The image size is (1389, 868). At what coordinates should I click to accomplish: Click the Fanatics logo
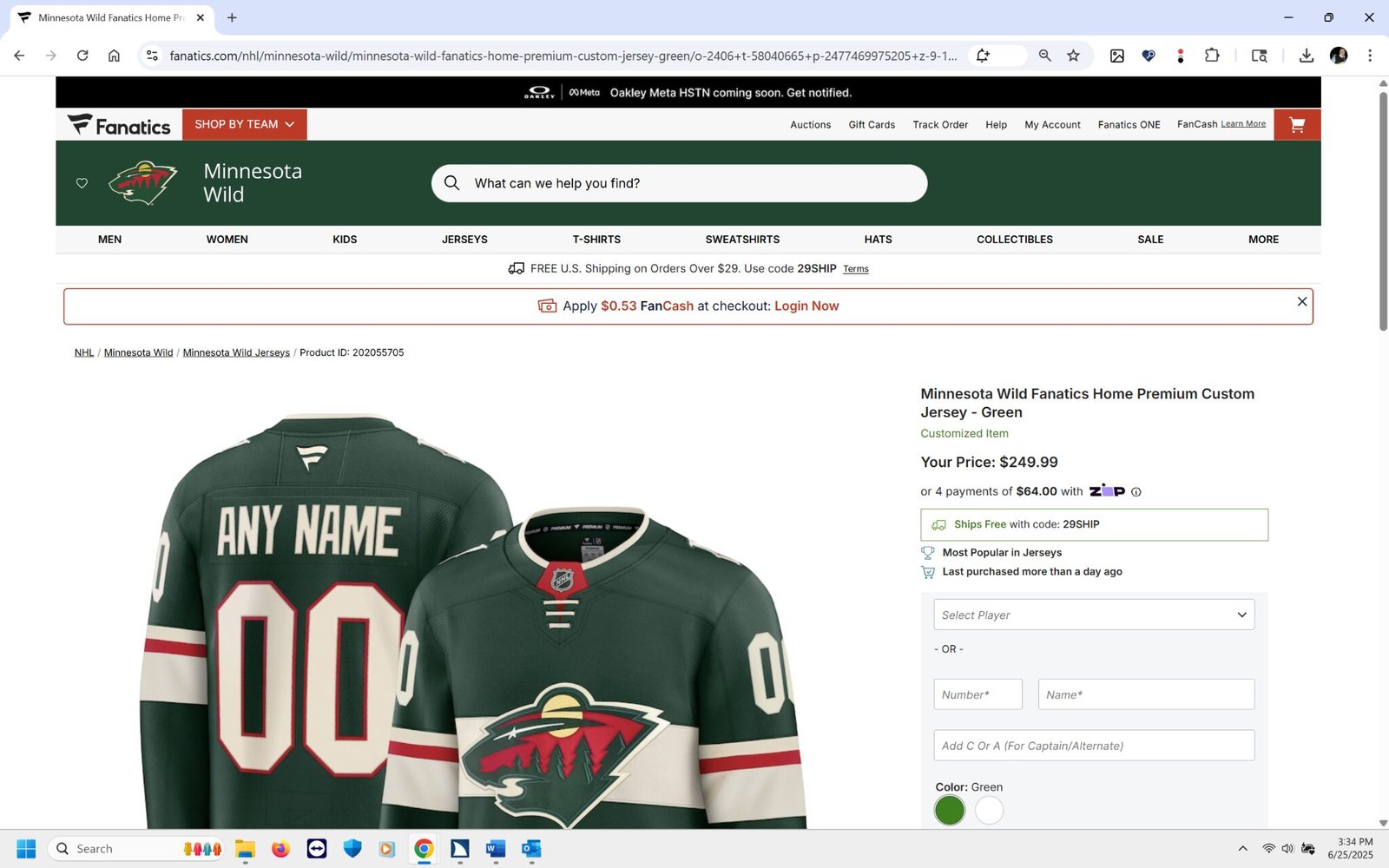click(x=119, y=125)
